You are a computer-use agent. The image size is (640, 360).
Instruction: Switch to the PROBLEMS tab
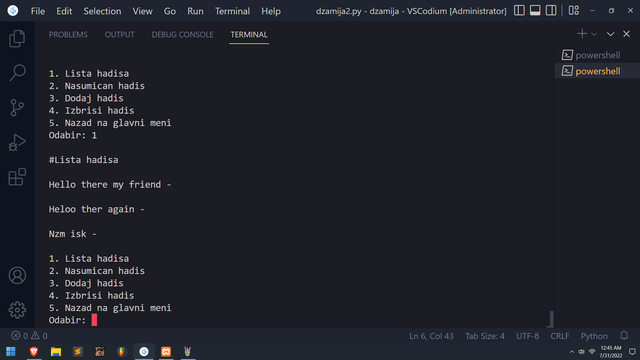click(x=68, y=35)
